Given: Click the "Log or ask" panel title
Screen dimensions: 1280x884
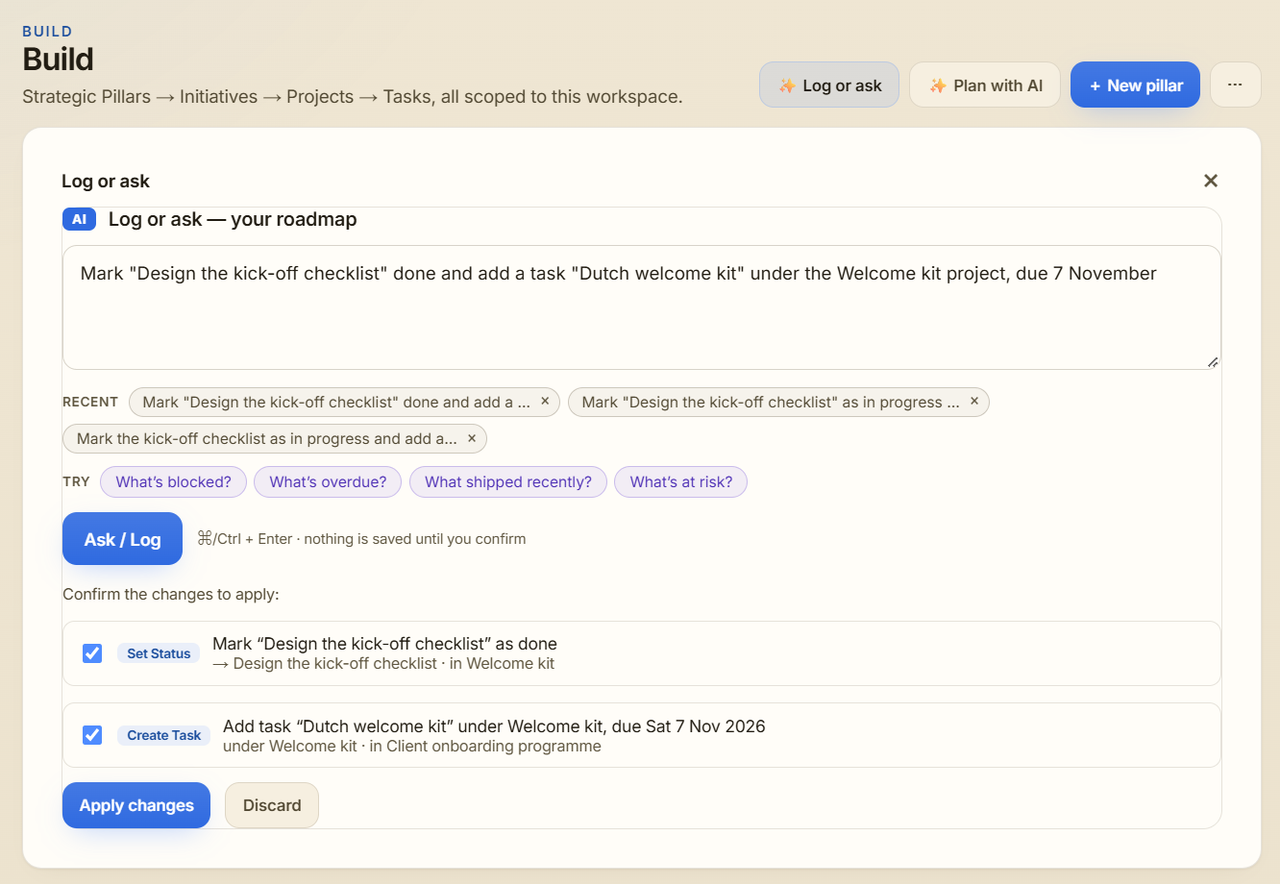Looking at the screenshot, I should (106, 181).
